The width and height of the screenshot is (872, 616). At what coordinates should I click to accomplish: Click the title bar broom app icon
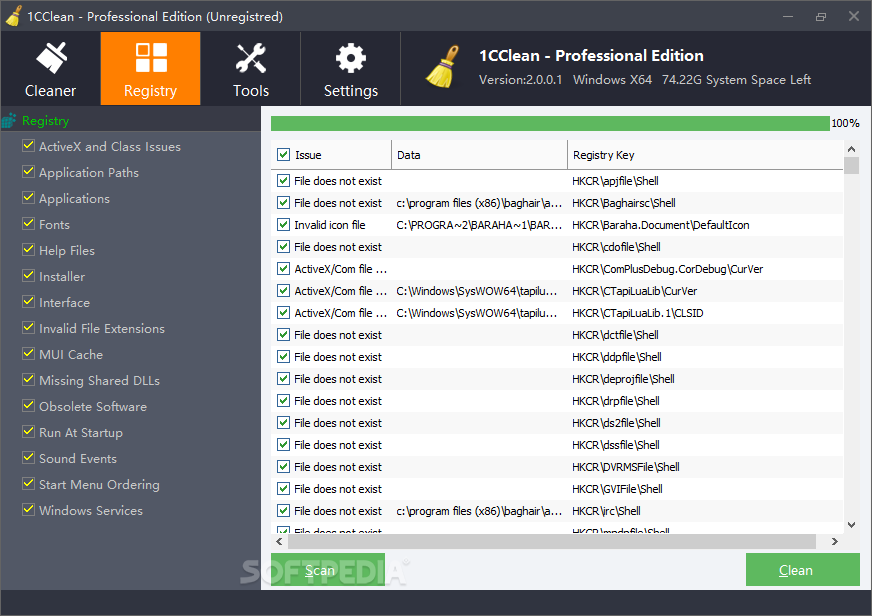[13, 16]
